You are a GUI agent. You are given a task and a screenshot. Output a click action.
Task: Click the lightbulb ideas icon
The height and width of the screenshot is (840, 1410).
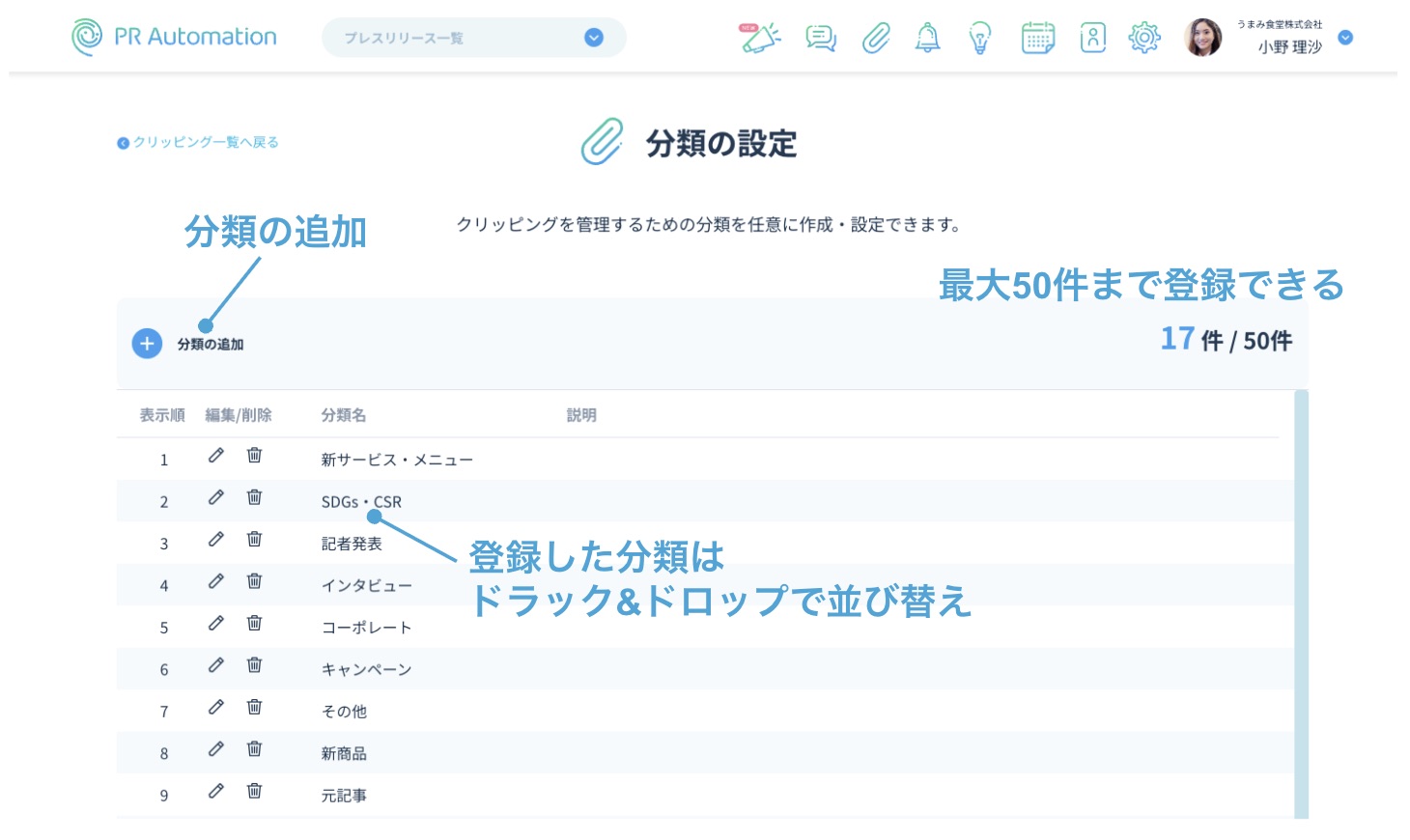(x=980, y=38)
